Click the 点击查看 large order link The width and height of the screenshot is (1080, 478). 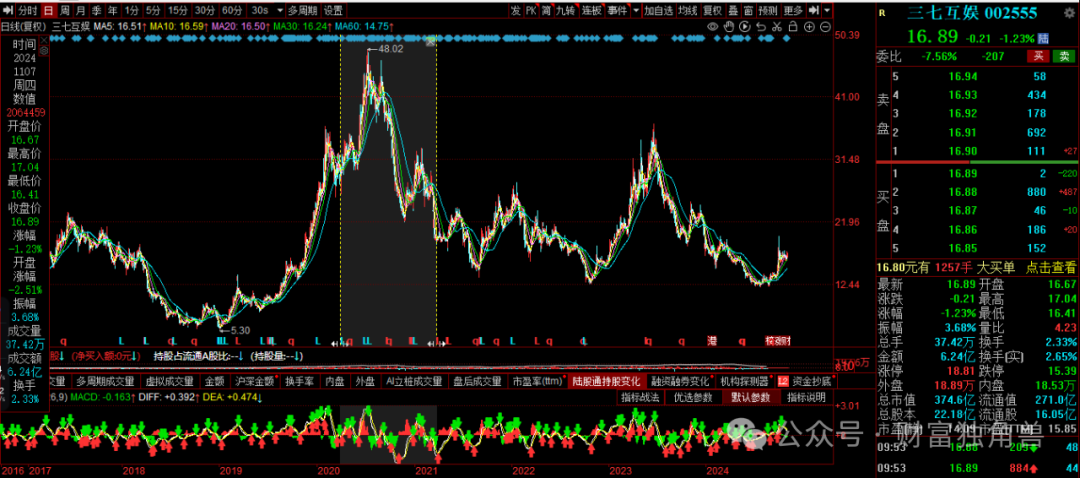(1052, 266)
